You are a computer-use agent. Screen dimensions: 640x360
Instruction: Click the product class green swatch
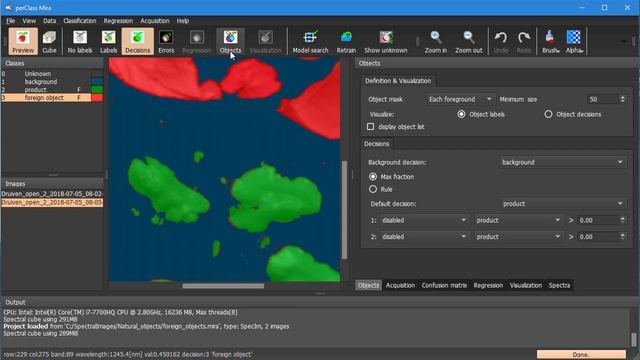pyautogui.click(x=97, y=89)
